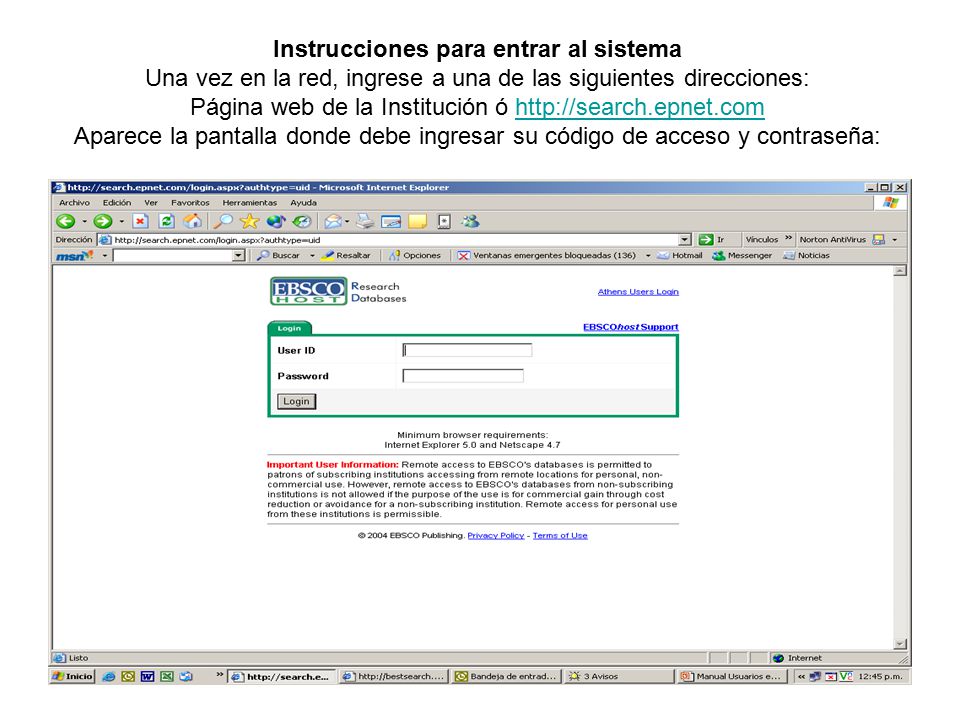Open the MSN logo dropdown arrow
Screen dimensions: 960x720
coord(105,255)
